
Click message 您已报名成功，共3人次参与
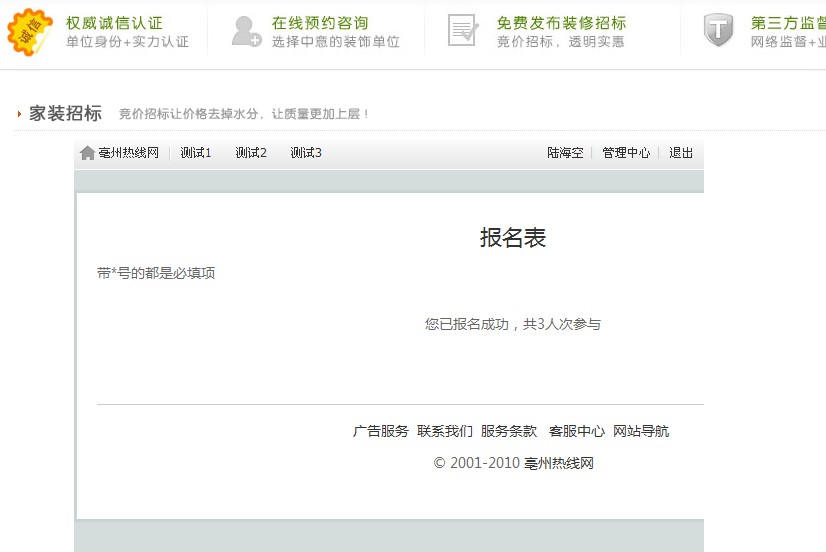point(513,324)
